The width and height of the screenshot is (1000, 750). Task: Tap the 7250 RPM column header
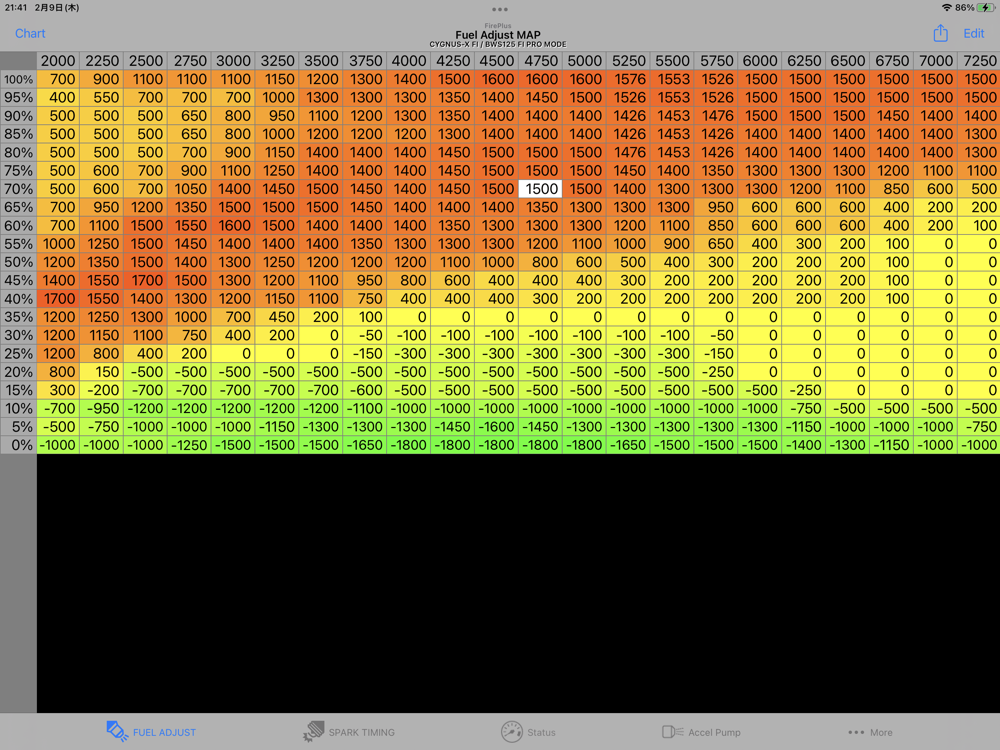coord(979,61)
